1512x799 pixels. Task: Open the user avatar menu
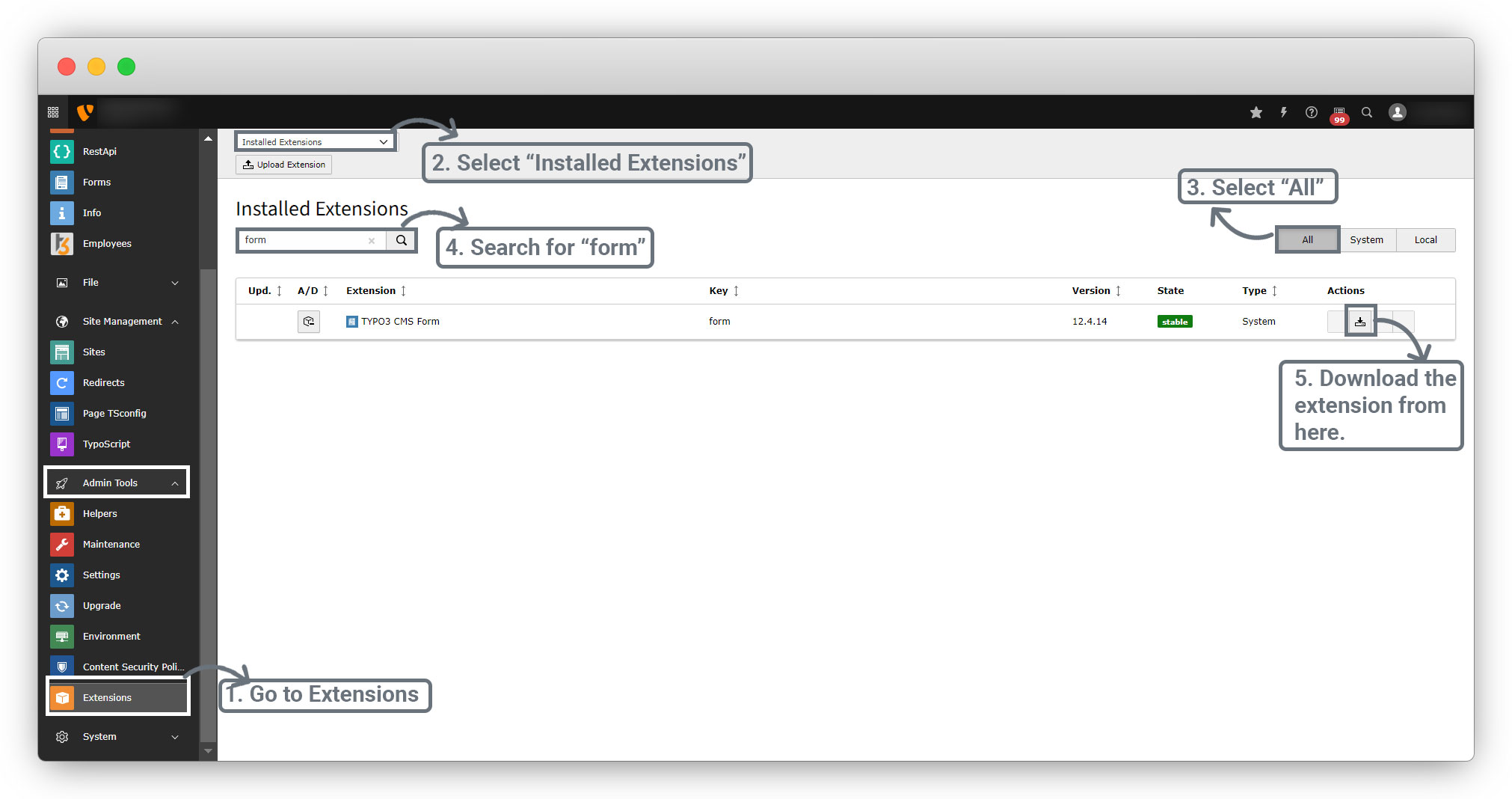(1397, 112)
